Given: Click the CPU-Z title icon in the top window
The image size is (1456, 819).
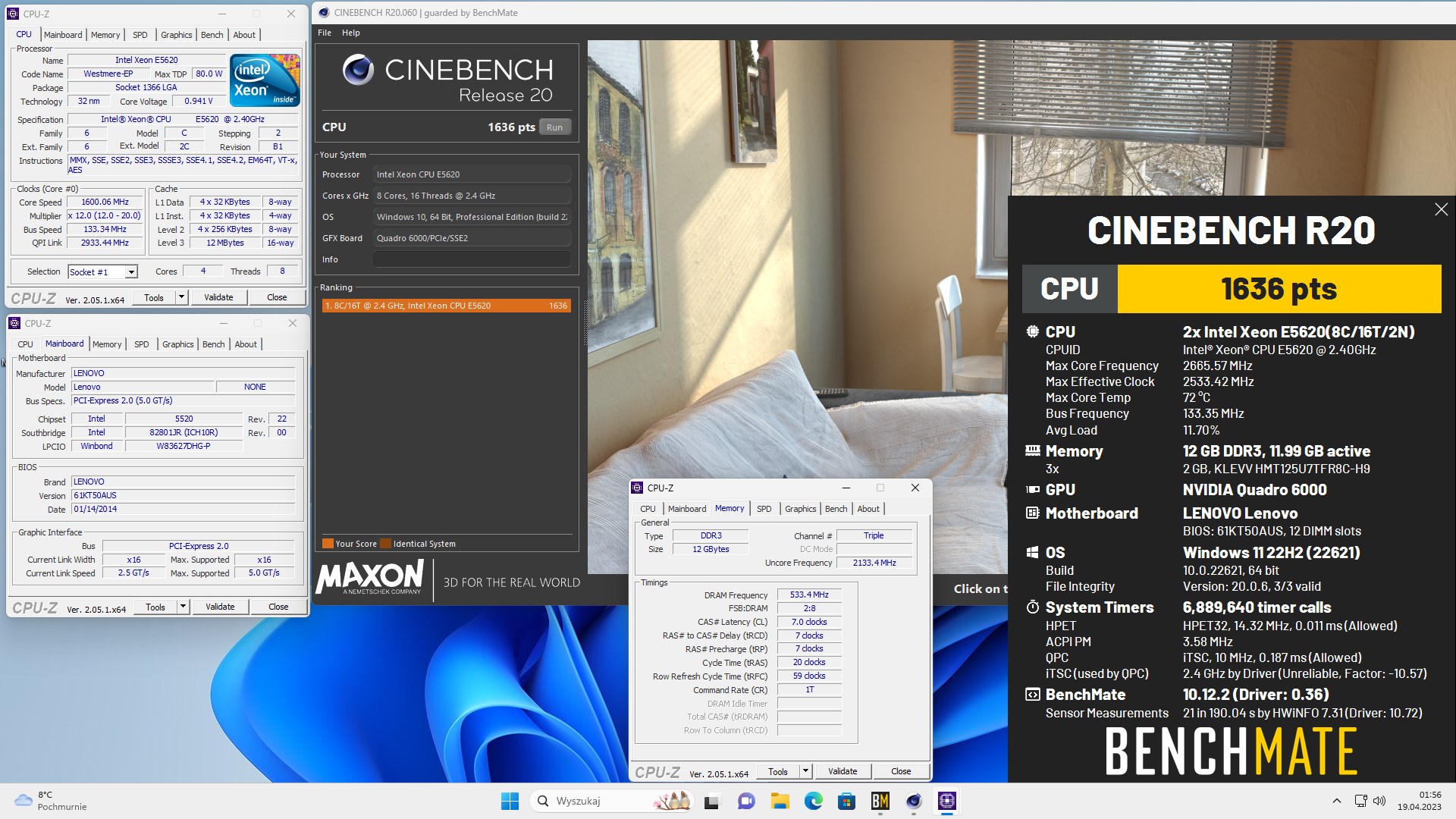Looking at the screenshot, I should click(x=14, y=14).
